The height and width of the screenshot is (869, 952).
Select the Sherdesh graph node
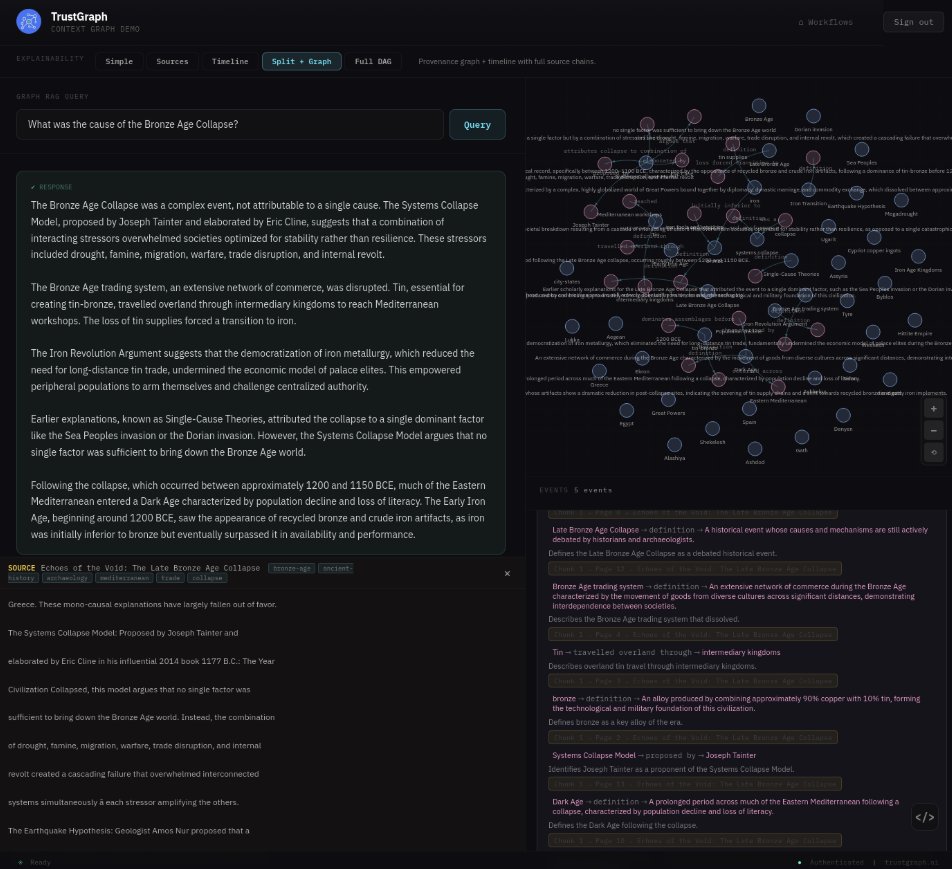(712, 429)
